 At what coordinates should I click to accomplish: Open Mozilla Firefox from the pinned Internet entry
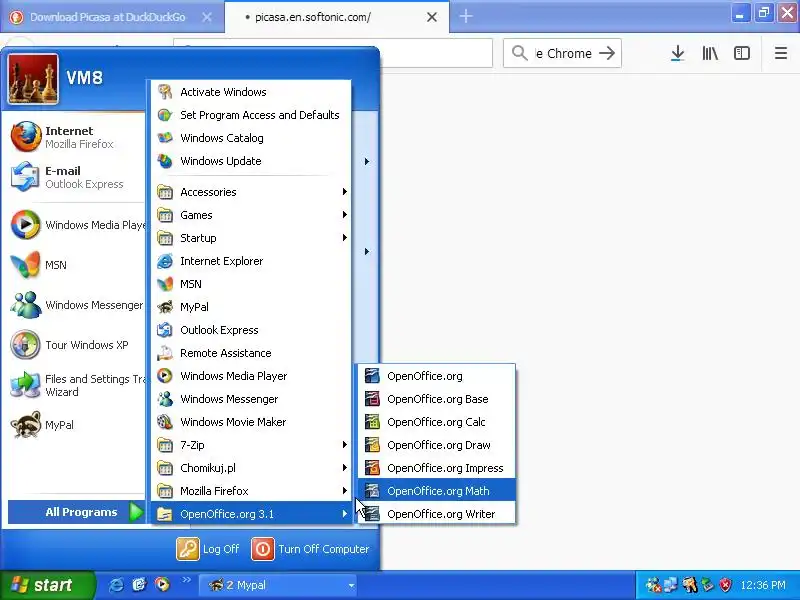77,137
